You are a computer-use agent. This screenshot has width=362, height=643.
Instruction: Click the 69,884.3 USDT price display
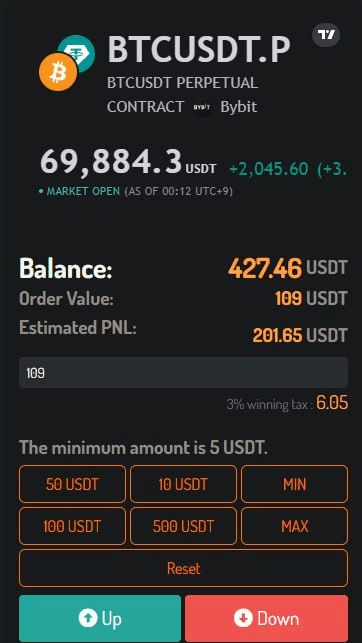[x=127, y=162]
